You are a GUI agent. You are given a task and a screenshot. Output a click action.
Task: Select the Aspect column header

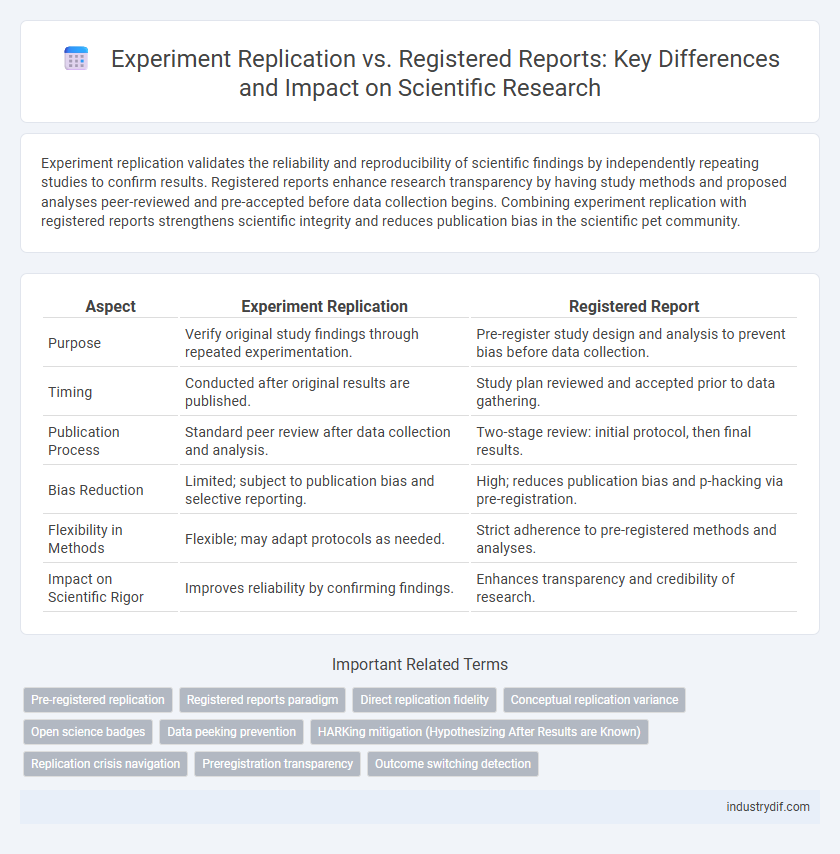pyautogui.click(x=110, y=306)
